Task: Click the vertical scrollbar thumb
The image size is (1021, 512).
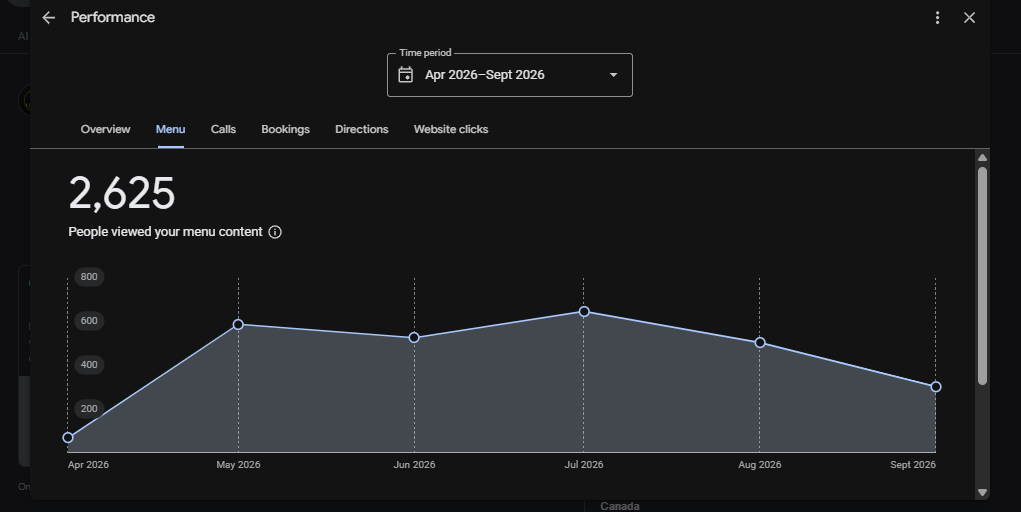Action: point(983,276)
